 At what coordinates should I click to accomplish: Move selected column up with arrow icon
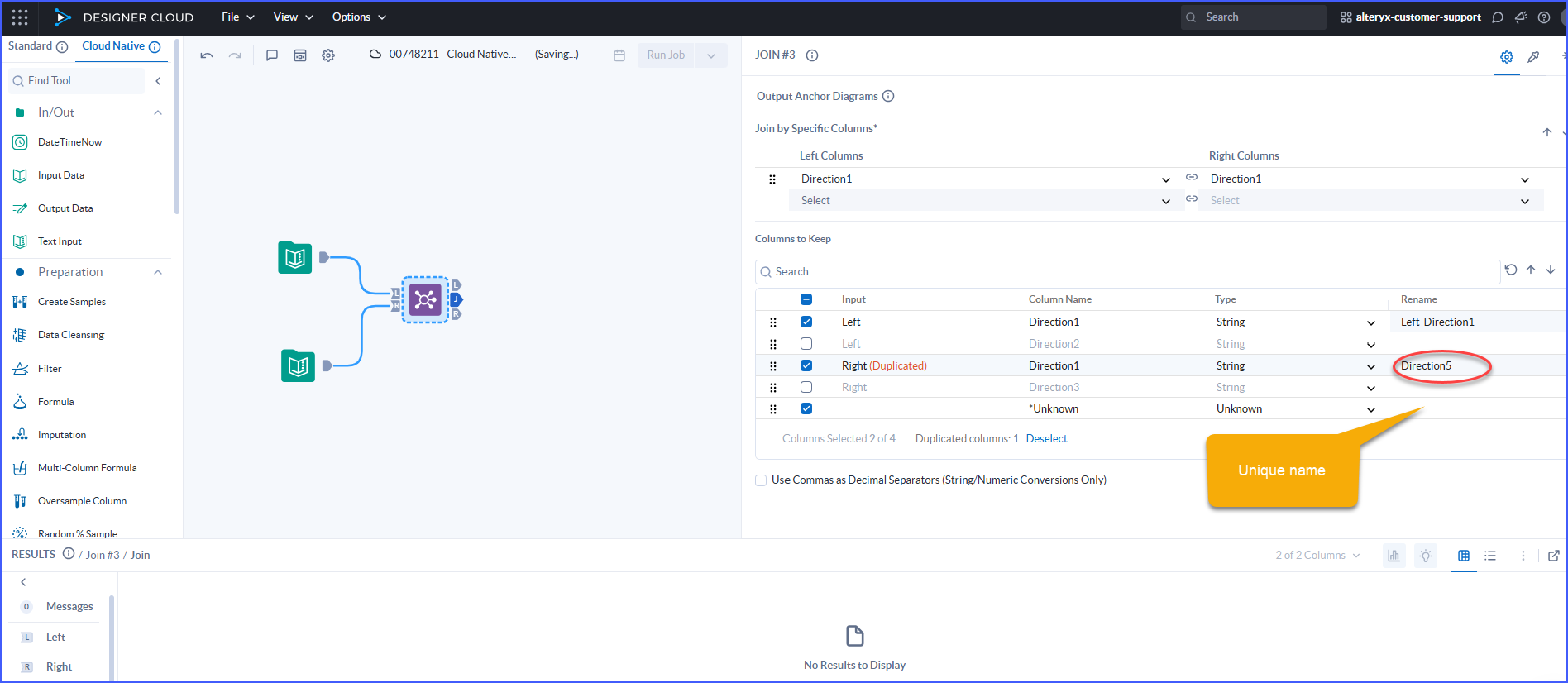[1531, 270]
